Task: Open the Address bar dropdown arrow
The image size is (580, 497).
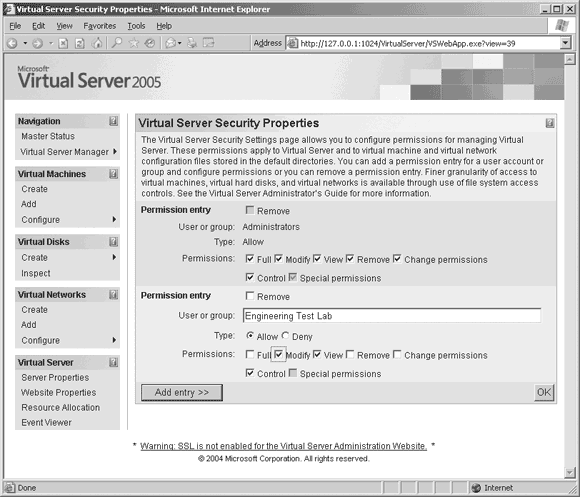Action: pyautogui.click(x=565, y=43)
